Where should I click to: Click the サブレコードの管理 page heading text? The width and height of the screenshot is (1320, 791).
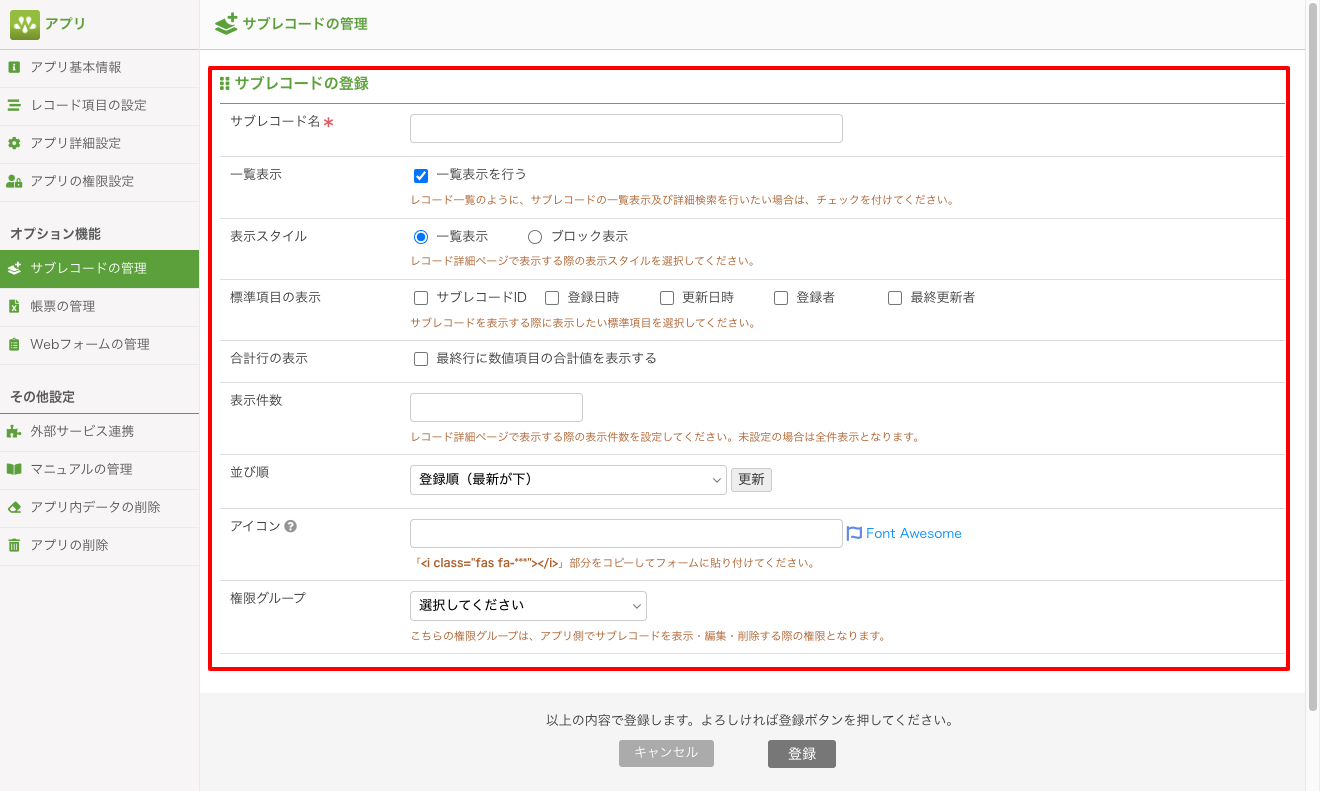click(305, 24)
